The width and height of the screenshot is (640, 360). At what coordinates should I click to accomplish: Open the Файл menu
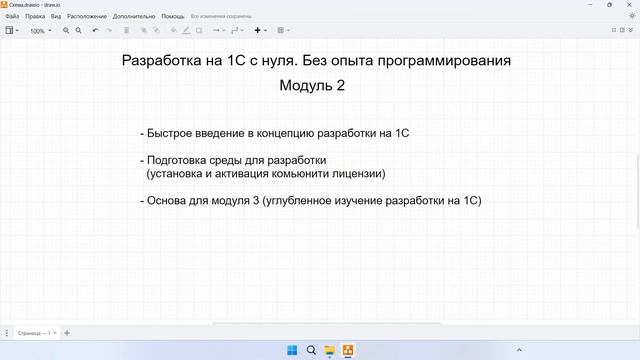point(12,16)
